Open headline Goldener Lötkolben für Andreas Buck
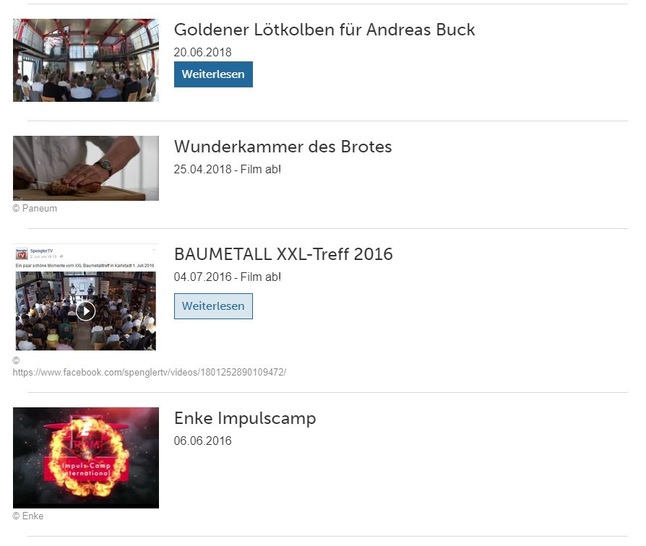The height and width of the screenshot is (546, 646). click(324, 30)
